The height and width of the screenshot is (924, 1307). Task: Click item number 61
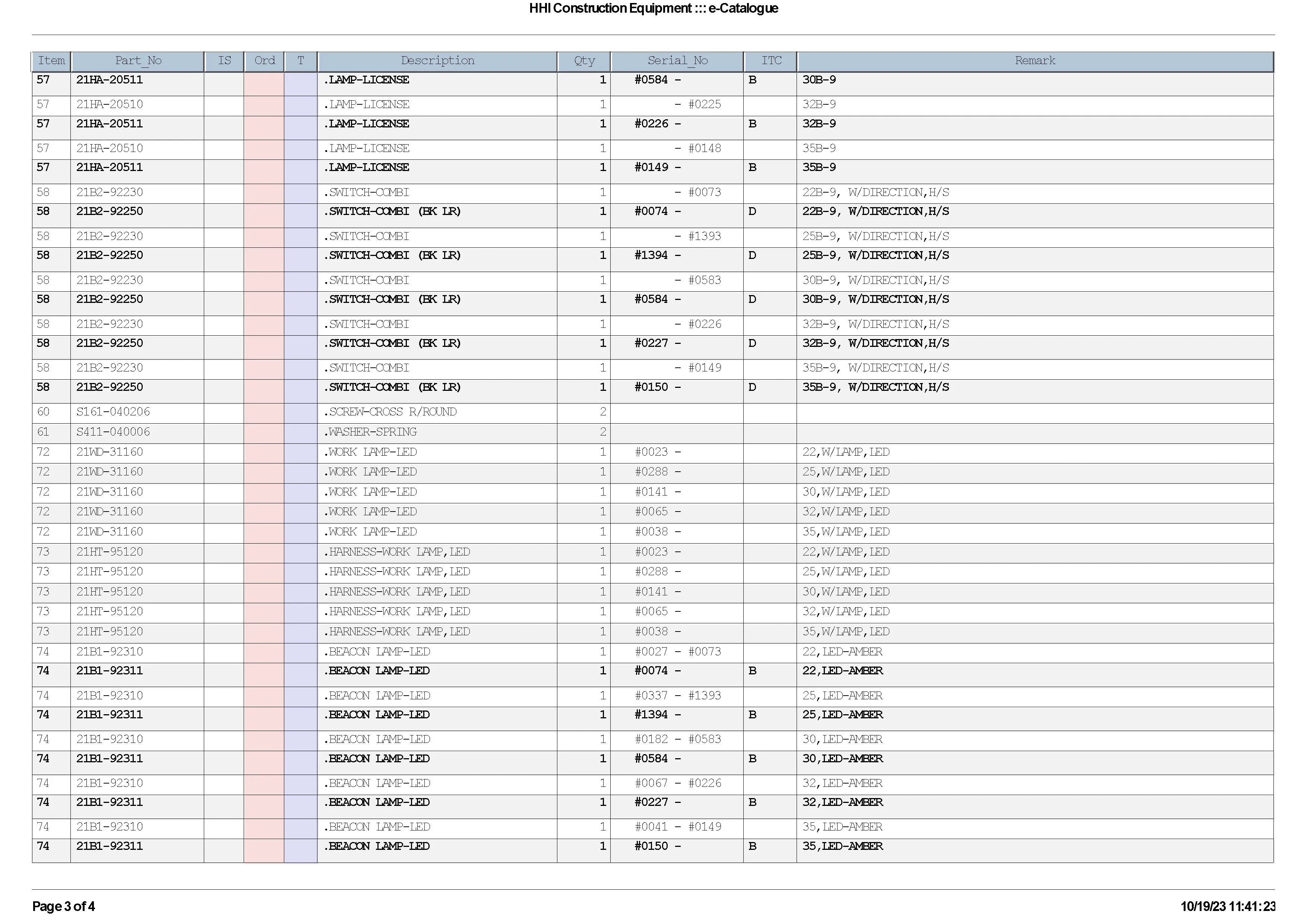point(43,432)
